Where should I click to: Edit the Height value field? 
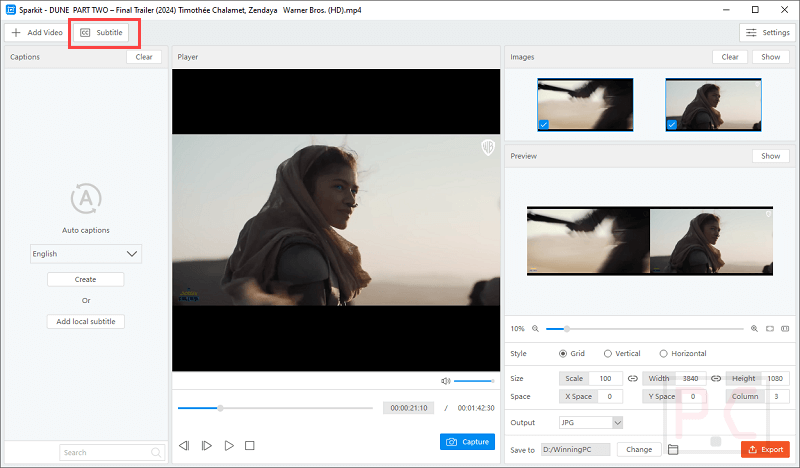click(776, 378)
